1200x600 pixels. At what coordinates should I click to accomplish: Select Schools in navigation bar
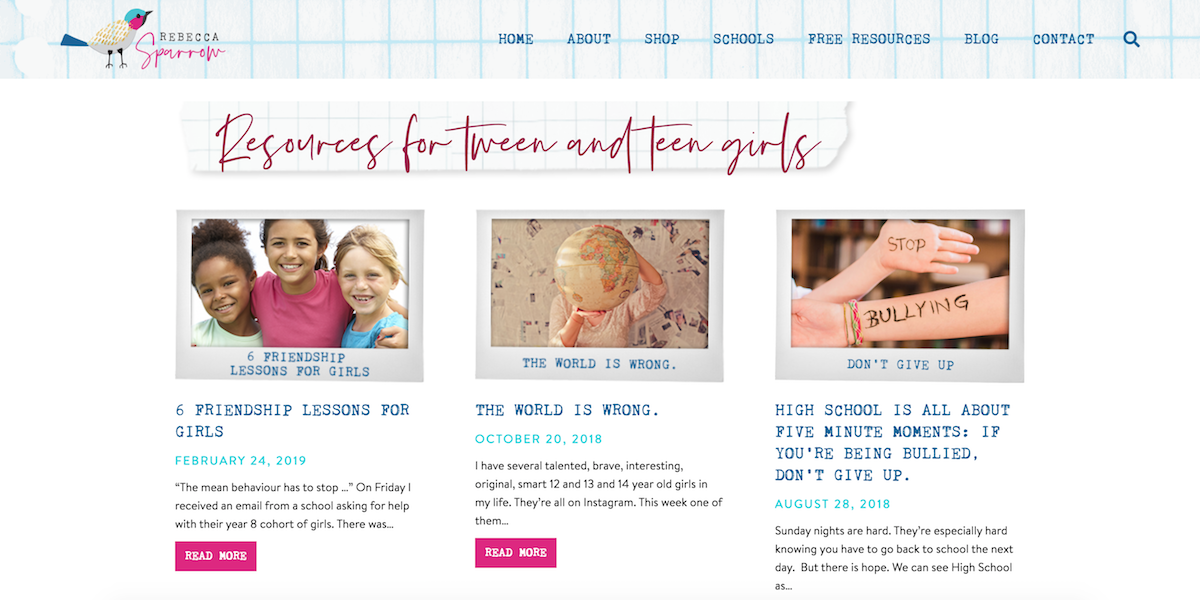point(743,39)
